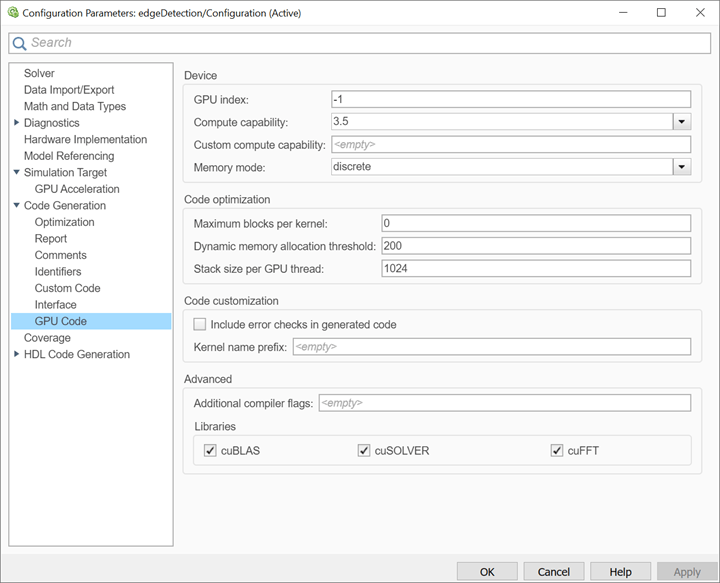Click the search magnifier icon

19,43
